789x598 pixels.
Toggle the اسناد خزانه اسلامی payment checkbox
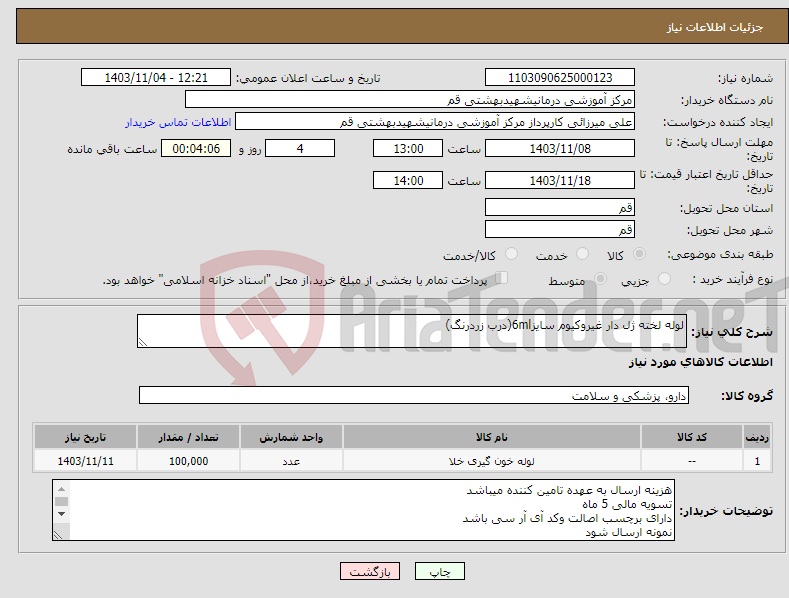click(501, 278)
